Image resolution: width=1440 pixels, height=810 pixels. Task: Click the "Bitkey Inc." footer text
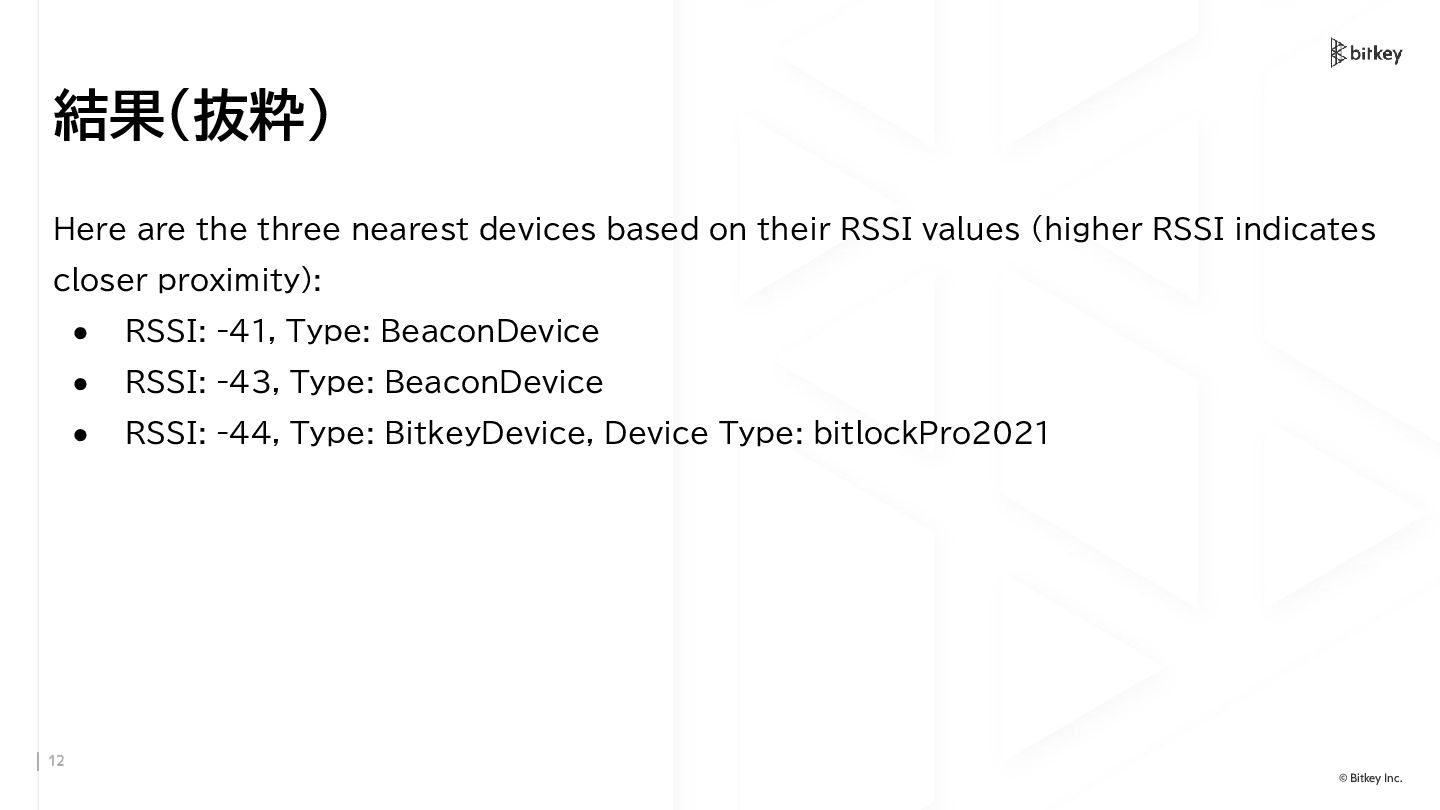click(1376, 778)
